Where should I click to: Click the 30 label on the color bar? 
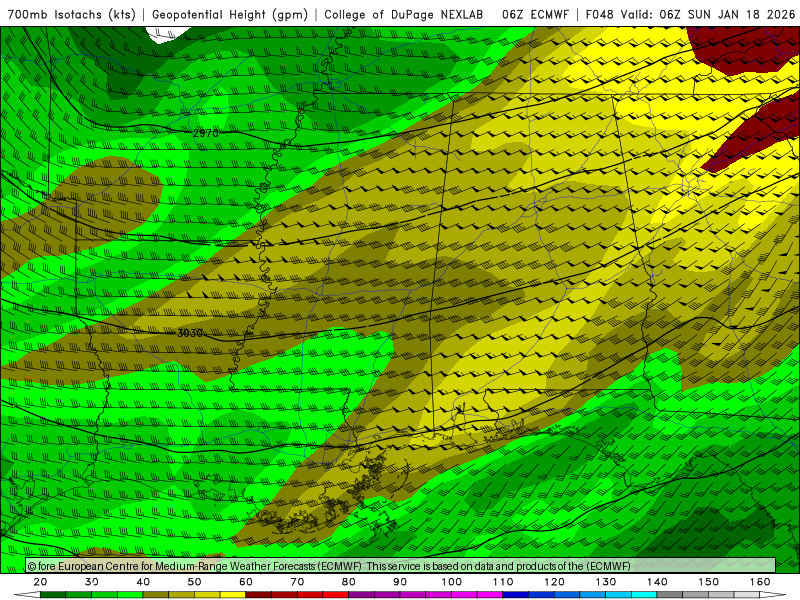point(92,582)
